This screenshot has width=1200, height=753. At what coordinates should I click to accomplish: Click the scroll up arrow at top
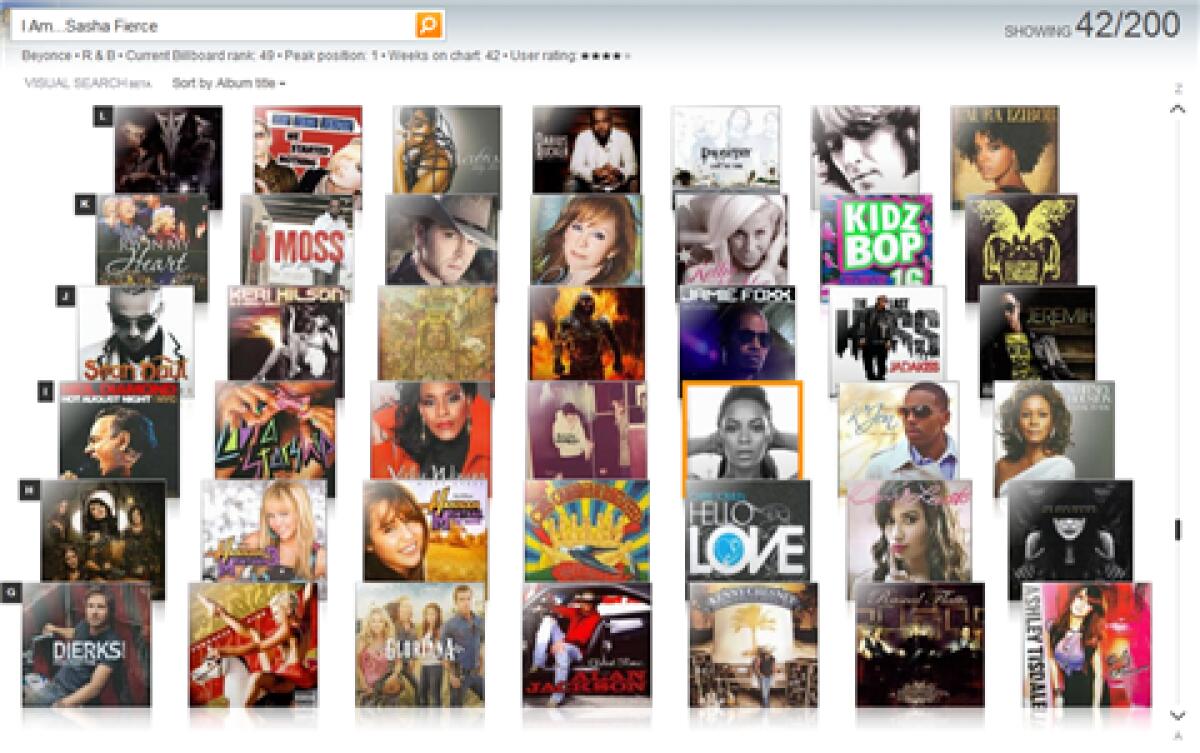click(1177, 109)
